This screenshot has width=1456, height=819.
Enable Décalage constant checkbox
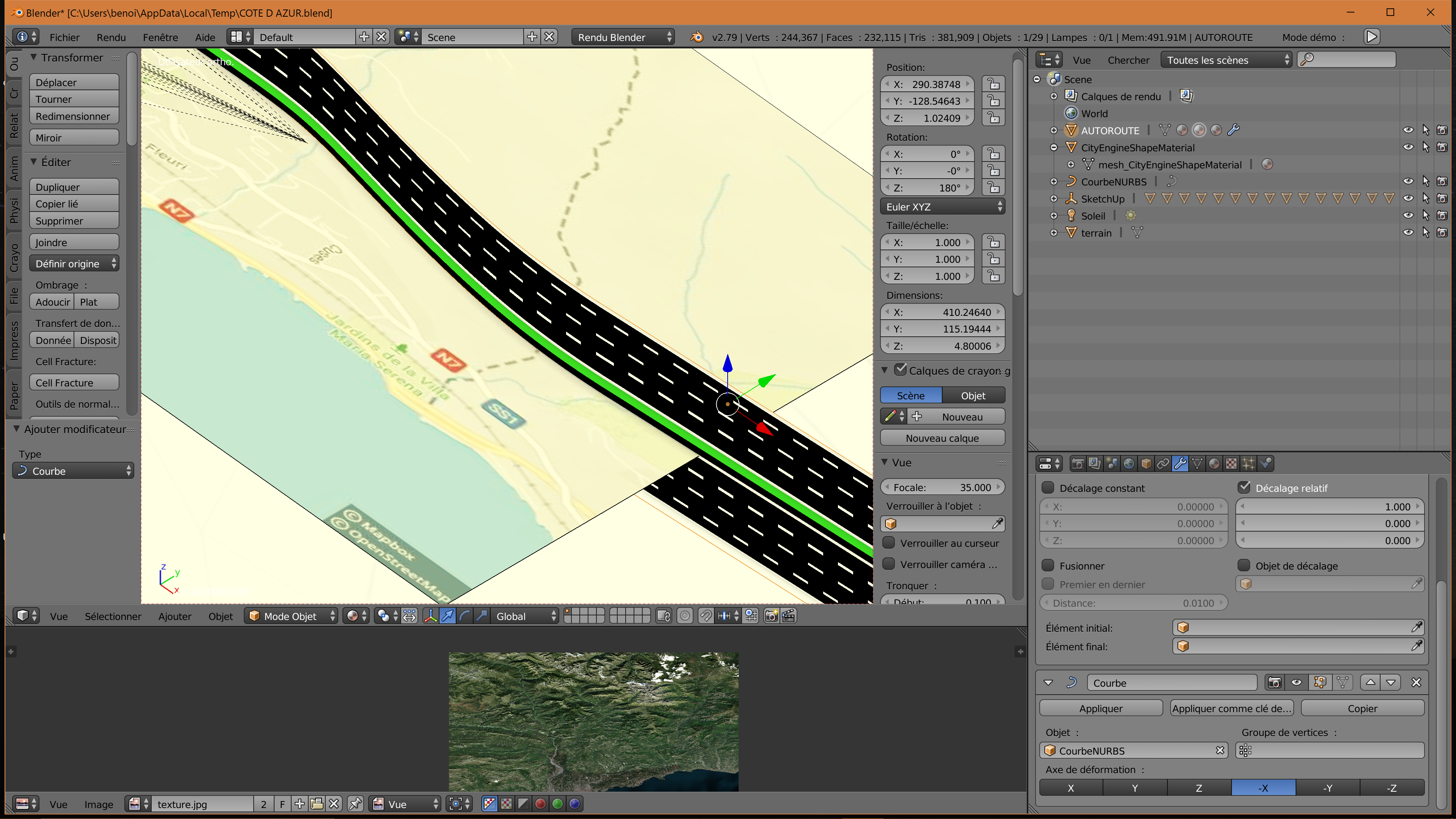tap(1048, 487)
